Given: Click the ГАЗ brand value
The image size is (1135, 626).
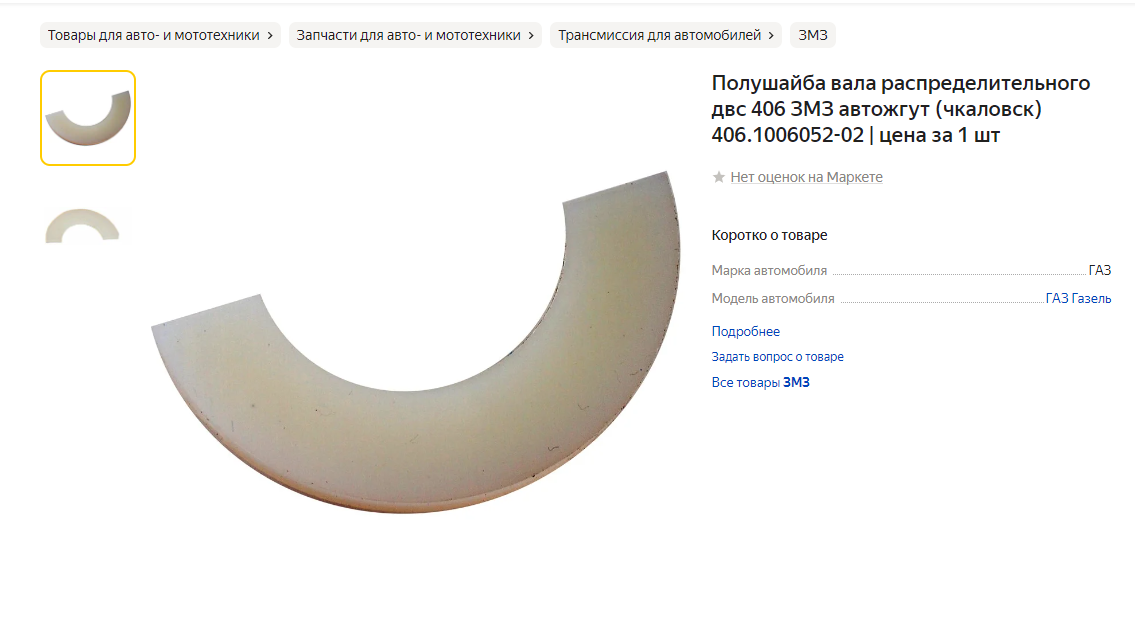Looking at the screenshot, I should [x=1100, y=270].
